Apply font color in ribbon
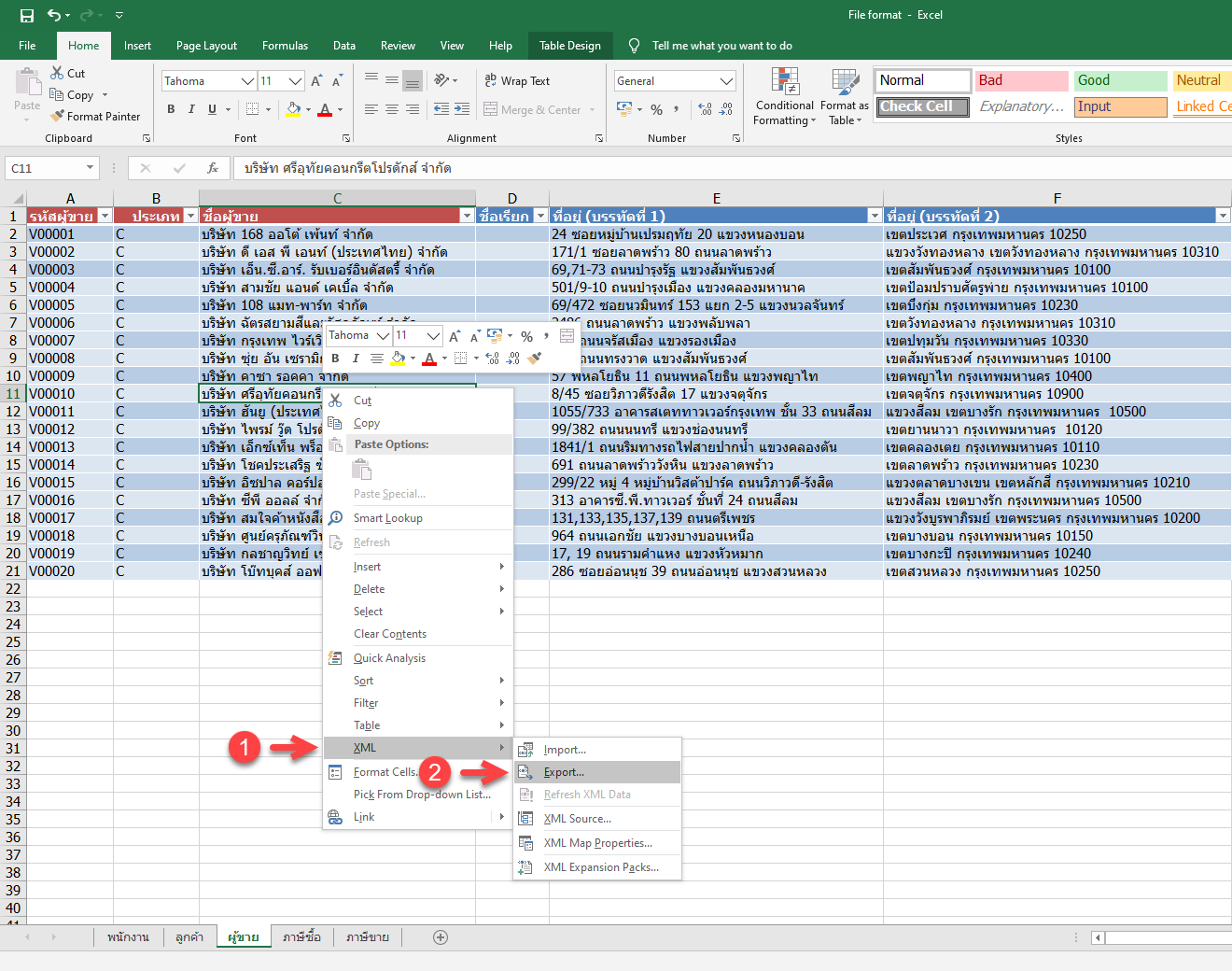1232x971 pixels. tap(325, 109)
